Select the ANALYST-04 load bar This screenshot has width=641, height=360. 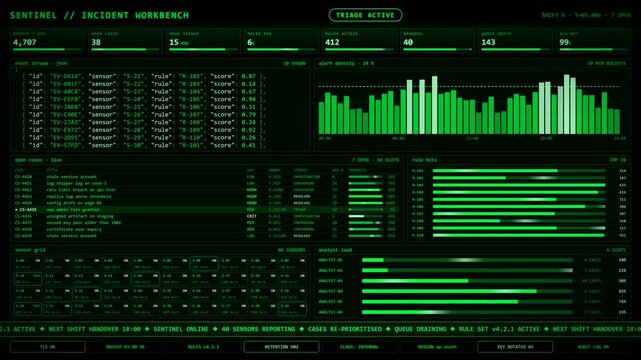pos(467,291)
